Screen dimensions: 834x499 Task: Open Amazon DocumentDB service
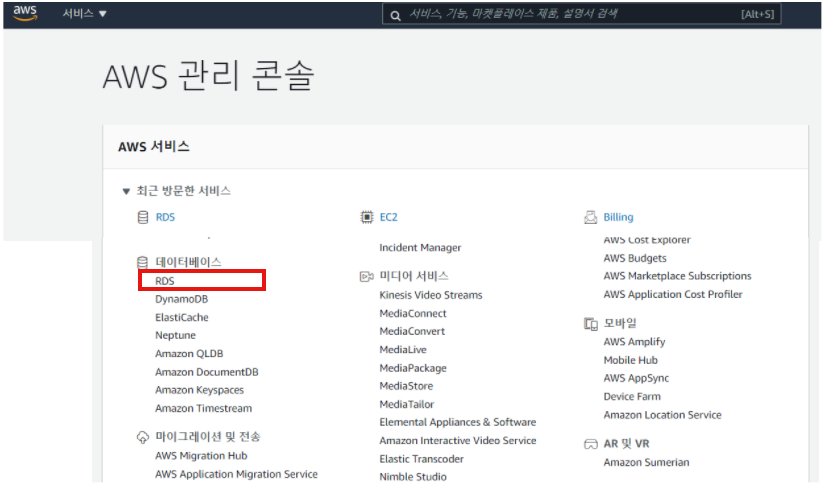206,372
